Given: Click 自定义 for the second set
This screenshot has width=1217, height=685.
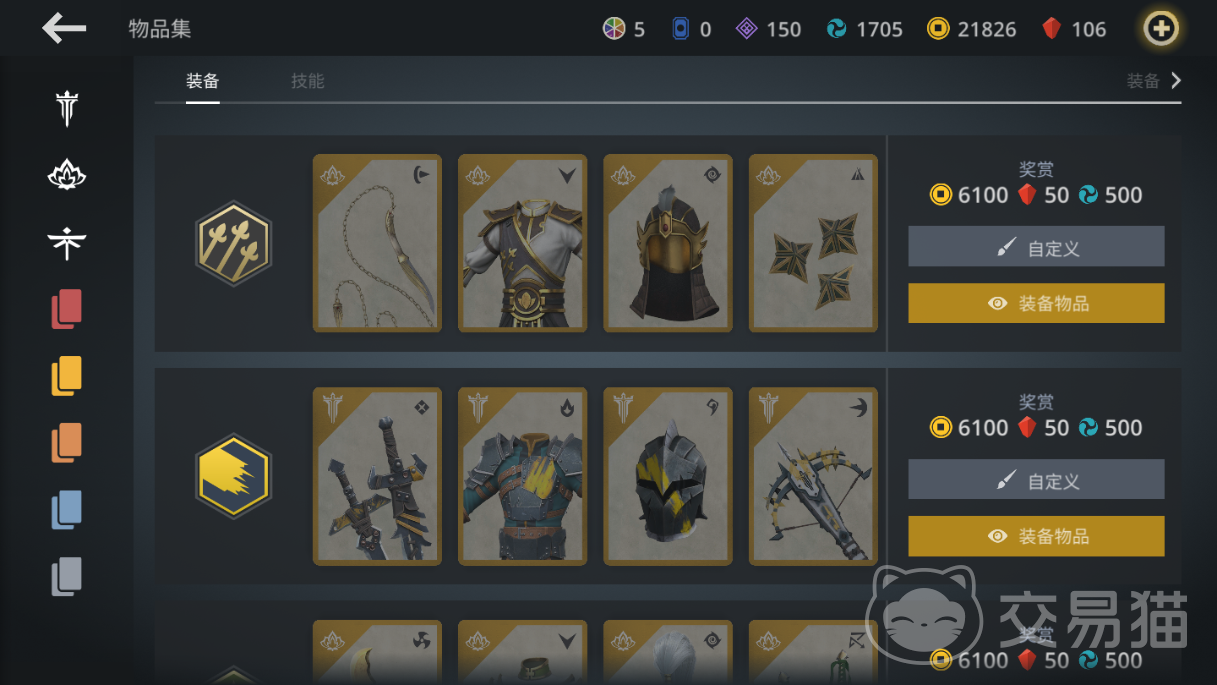Looking at the screenshot, I should pyautogui.click(x=1036, y=479).
